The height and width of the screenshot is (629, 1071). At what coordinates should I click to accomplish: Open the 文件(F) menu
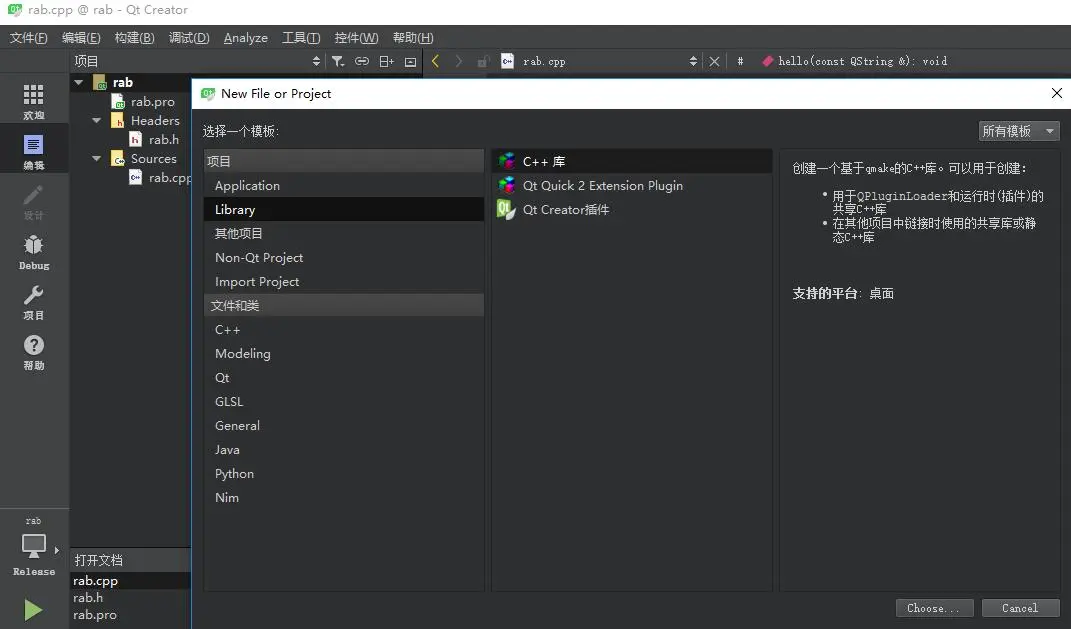pos(29,38)
